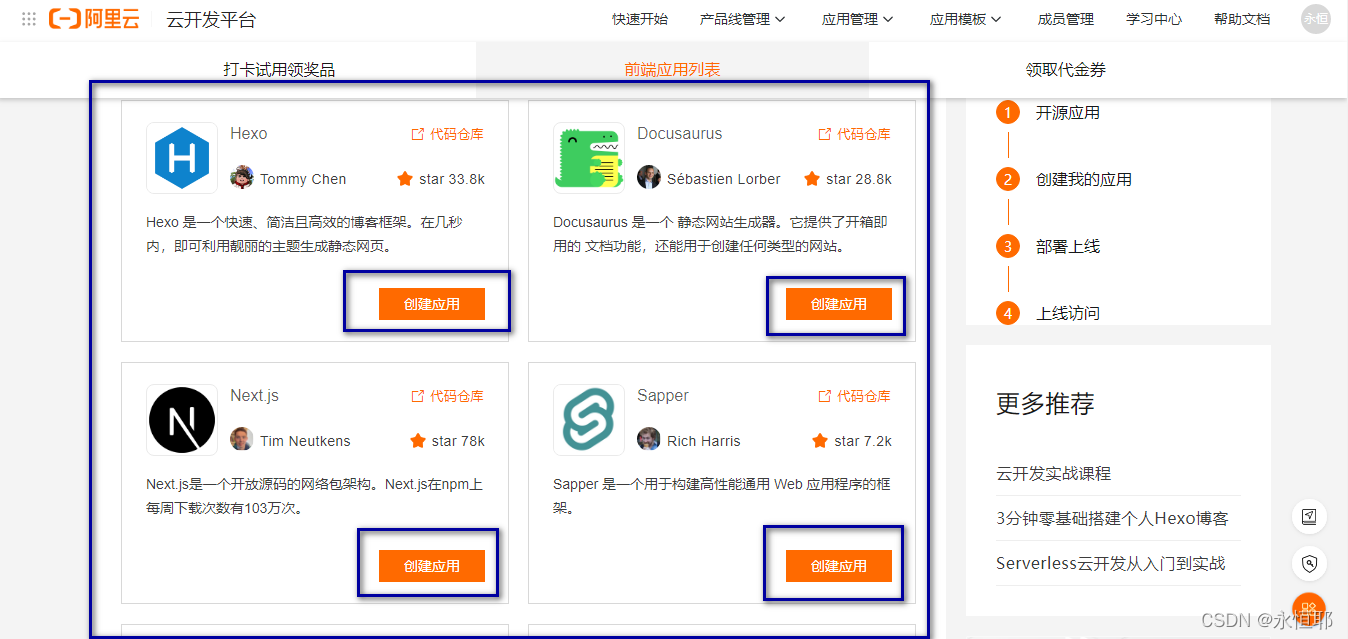Click the star 33.8k count
This screenshot has width=1348, height=639.
tap(452, 179)
